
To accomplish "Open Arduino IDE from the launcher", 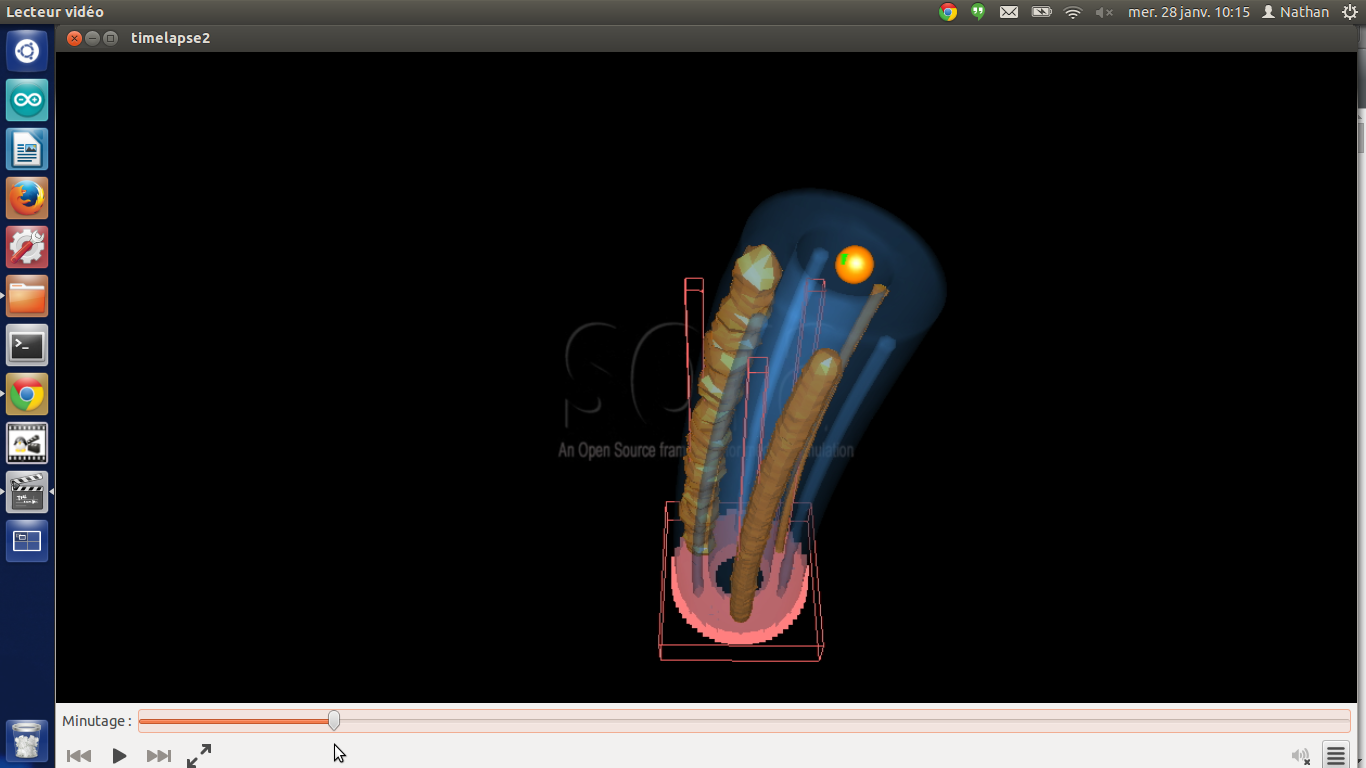I will pos(27,100).
